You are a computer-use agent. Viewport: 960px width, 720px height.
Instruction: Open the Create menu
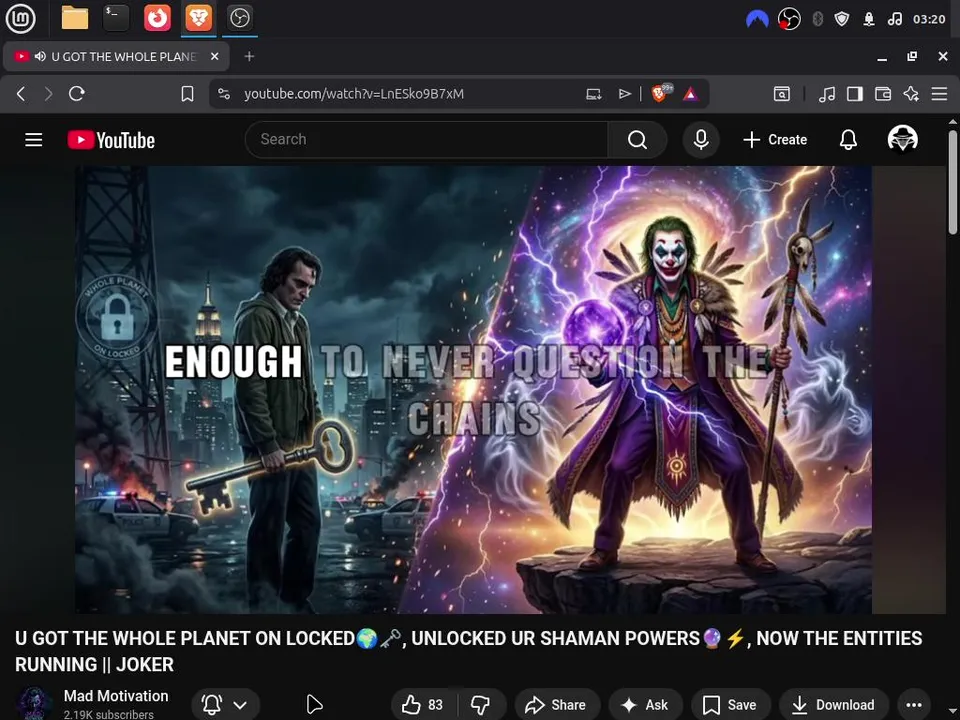pos(775,140)
